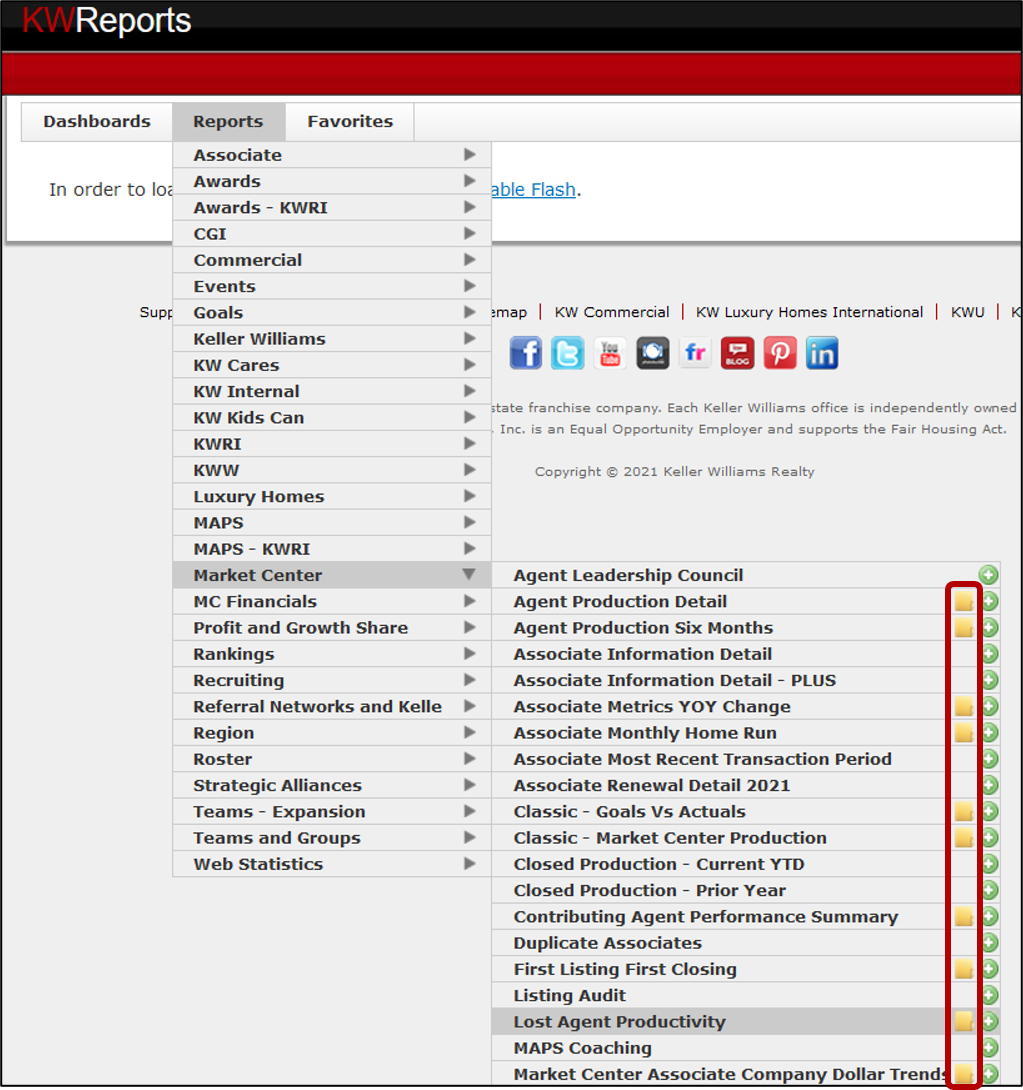Click green plus for Associate Renewal Detail 2021
This screenshot has height=1090, width=1023.
point(990,786)
